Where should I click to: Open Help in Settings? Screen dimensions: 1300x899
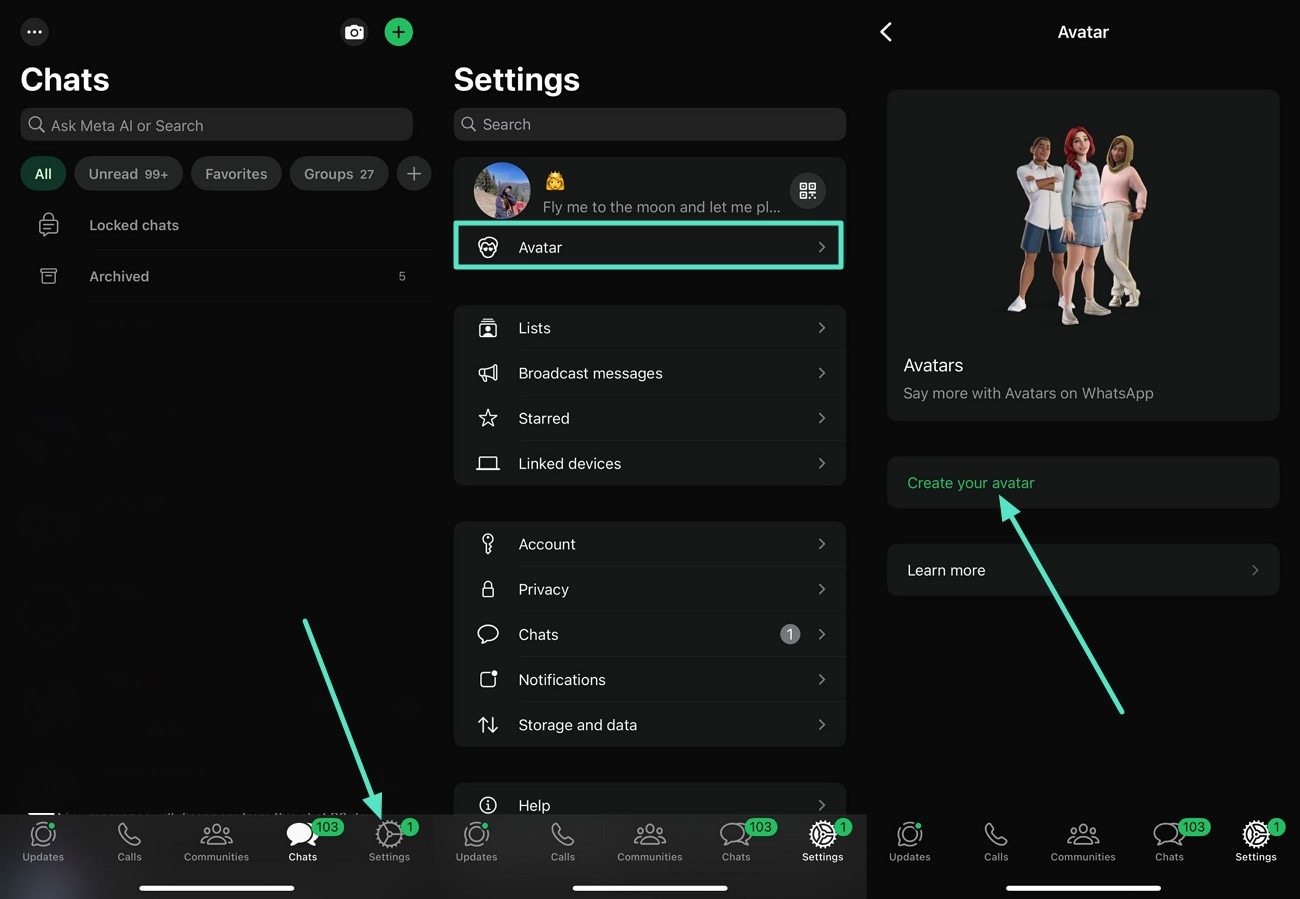650,802
